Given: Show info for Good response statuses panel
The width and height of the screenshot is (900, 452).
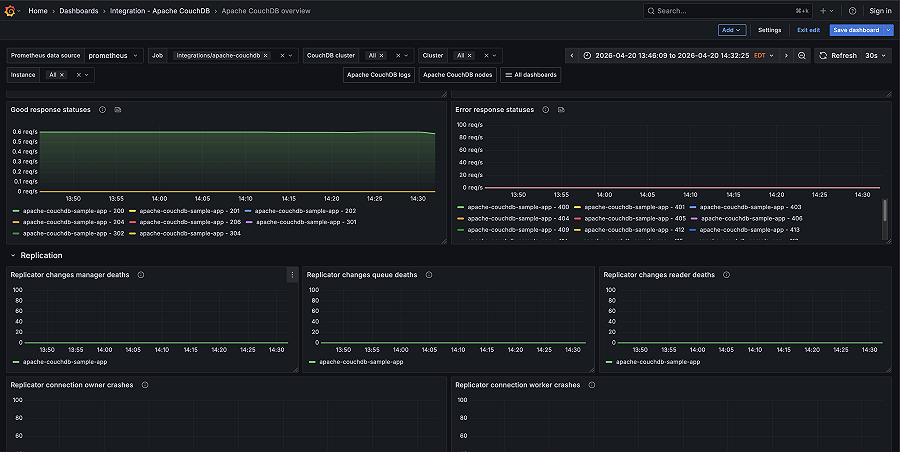Looking at the screenshot, I should click(102, 110).
